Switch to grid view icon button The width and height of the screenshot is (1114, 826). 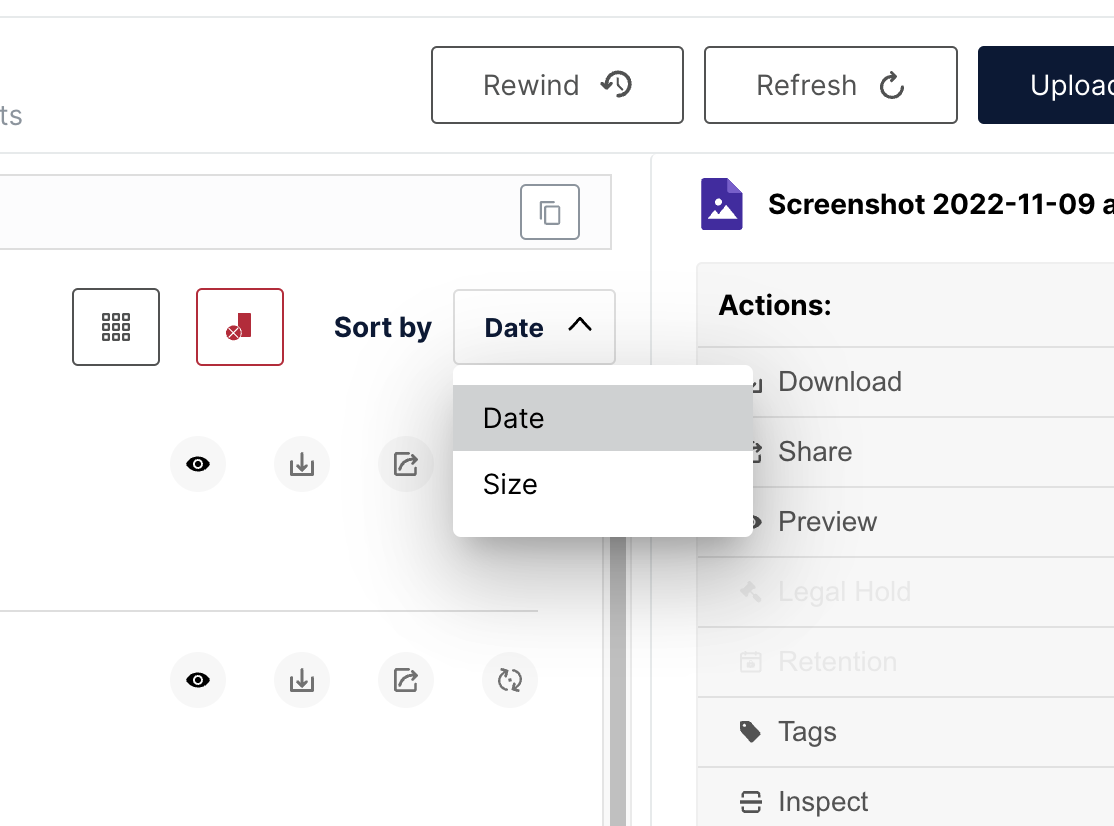[116, 327]
